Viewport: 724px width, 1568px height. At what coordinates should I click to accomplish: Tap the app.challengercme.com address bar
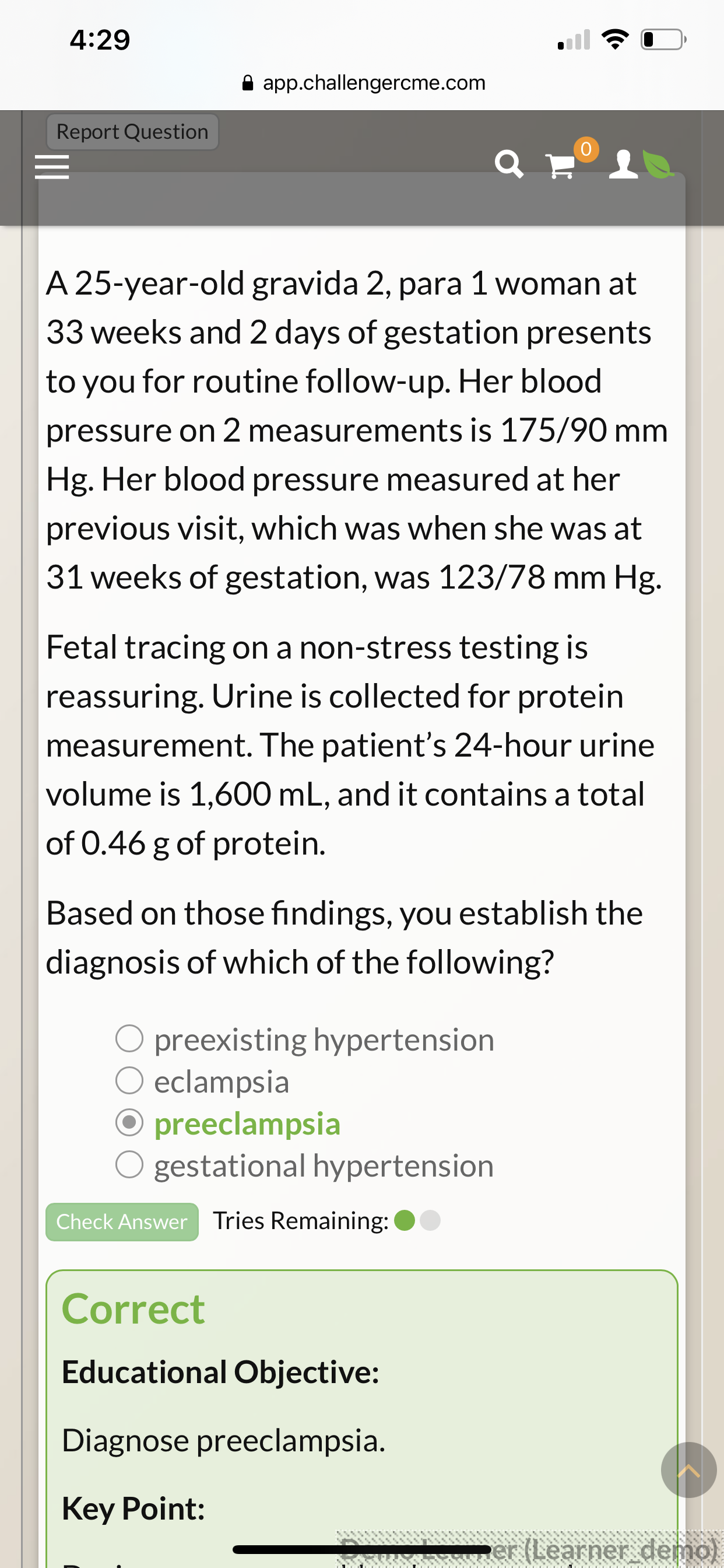point(363,83)
